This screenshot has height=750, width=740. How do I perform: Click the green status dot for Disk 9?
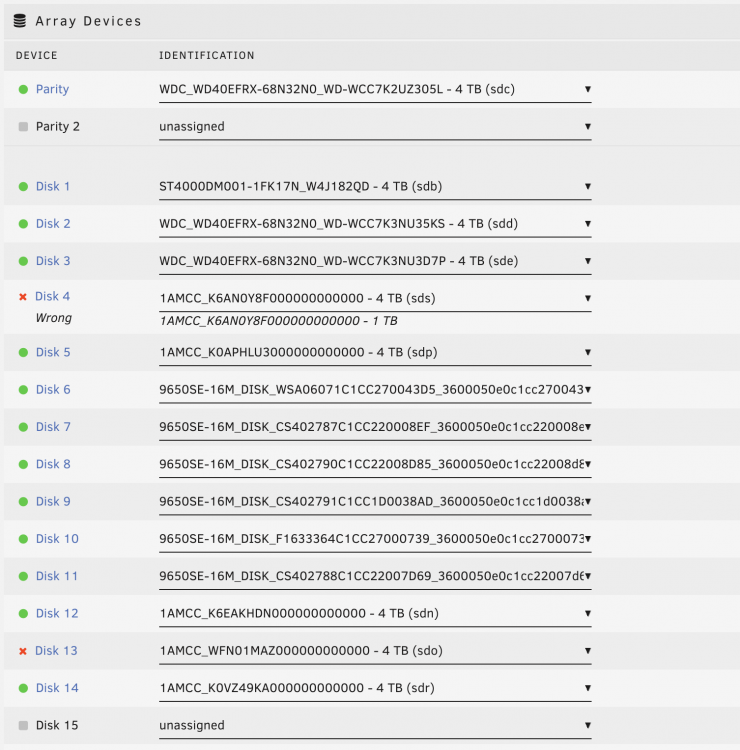tap(23, 502)
